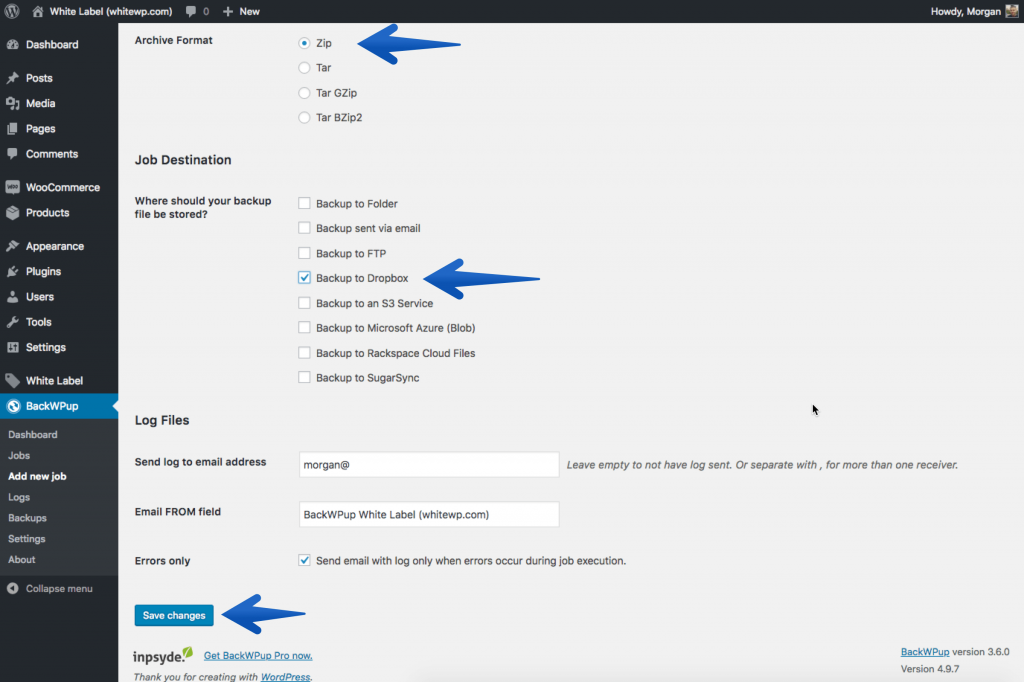Click the WooCommerce icon

(x=12, y=187)
